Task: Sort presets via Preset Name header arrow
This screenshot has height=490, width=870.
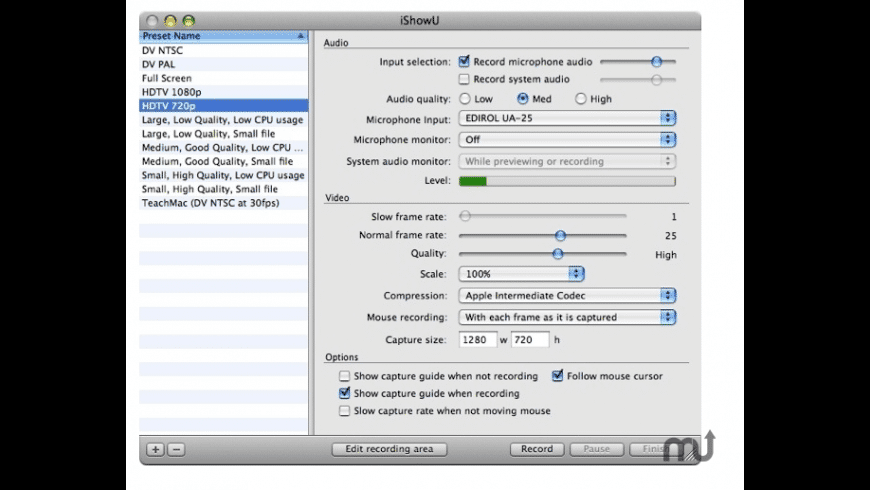Action: point(300,36)
